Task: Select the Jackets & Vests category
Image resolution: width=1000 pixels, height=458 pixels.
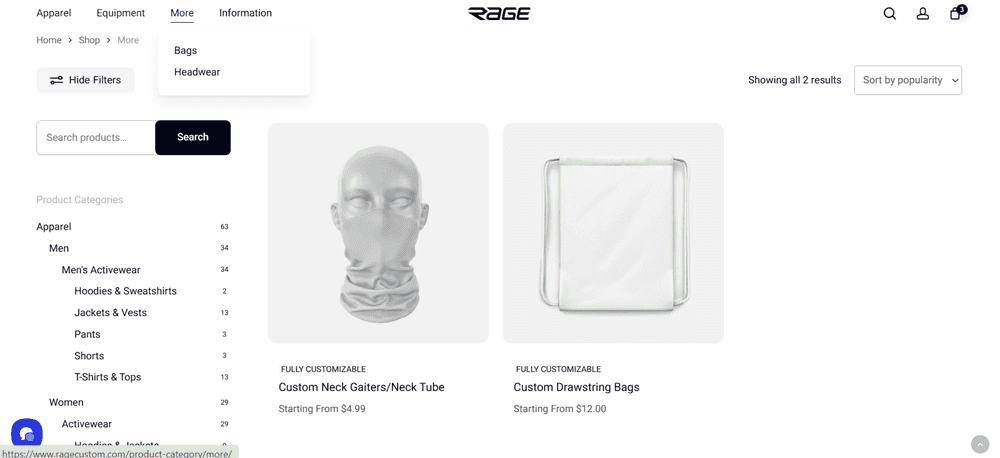Action: (110, 313)
